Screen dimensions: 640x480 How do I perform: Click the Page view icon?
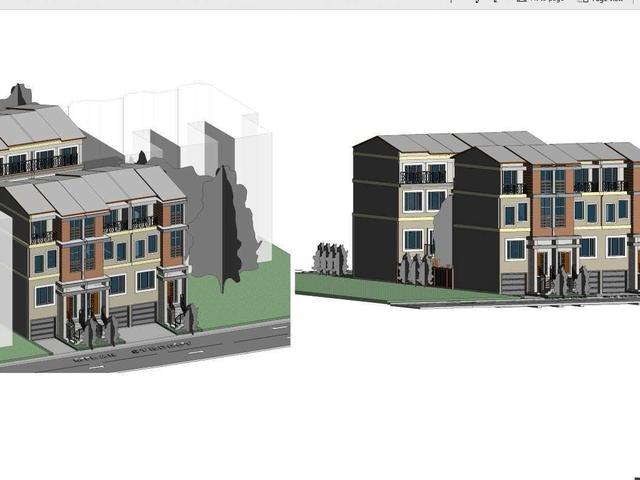point(583,2)
